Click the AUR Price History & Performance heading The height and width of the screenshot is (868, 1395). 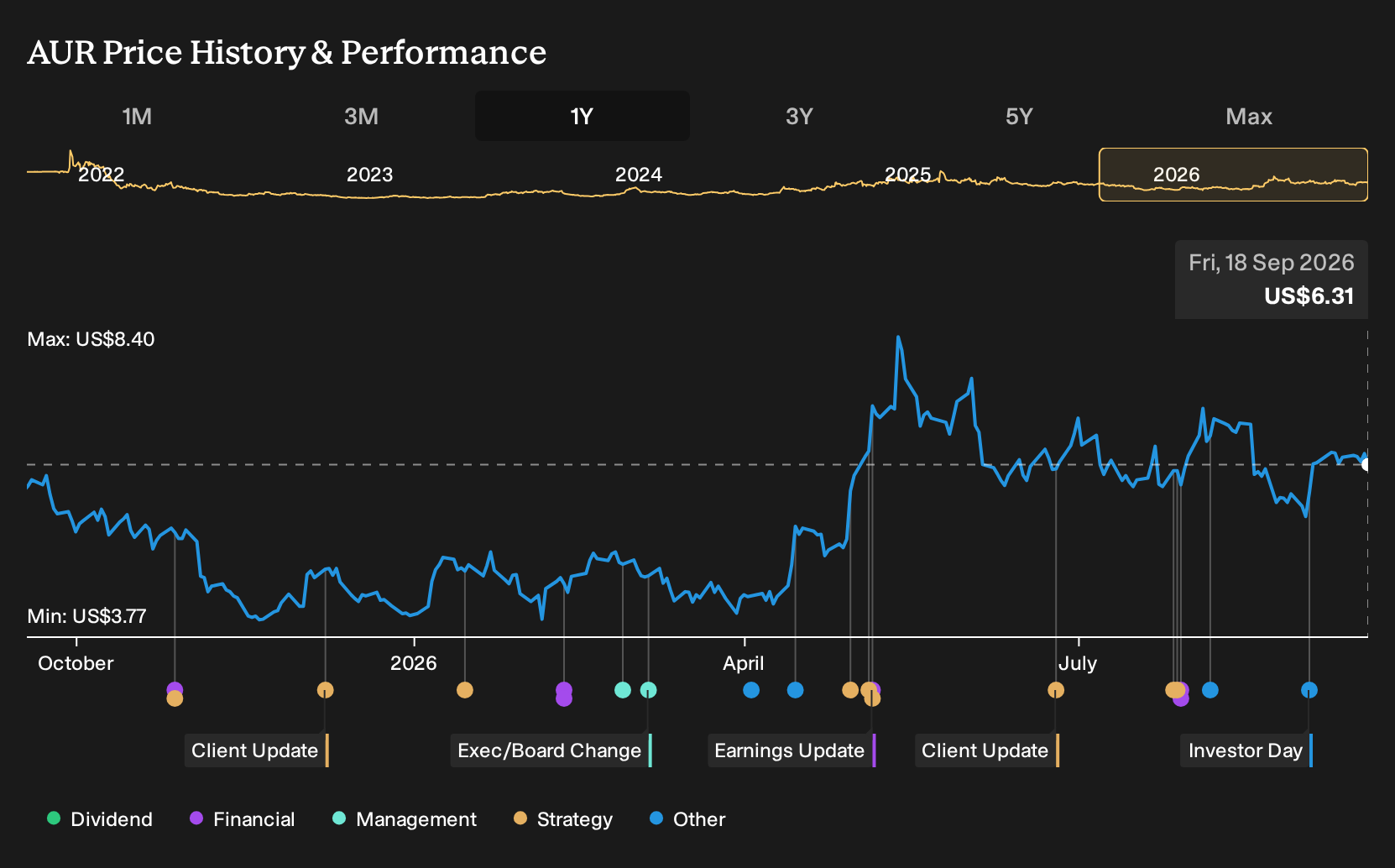tap(287, 53)
